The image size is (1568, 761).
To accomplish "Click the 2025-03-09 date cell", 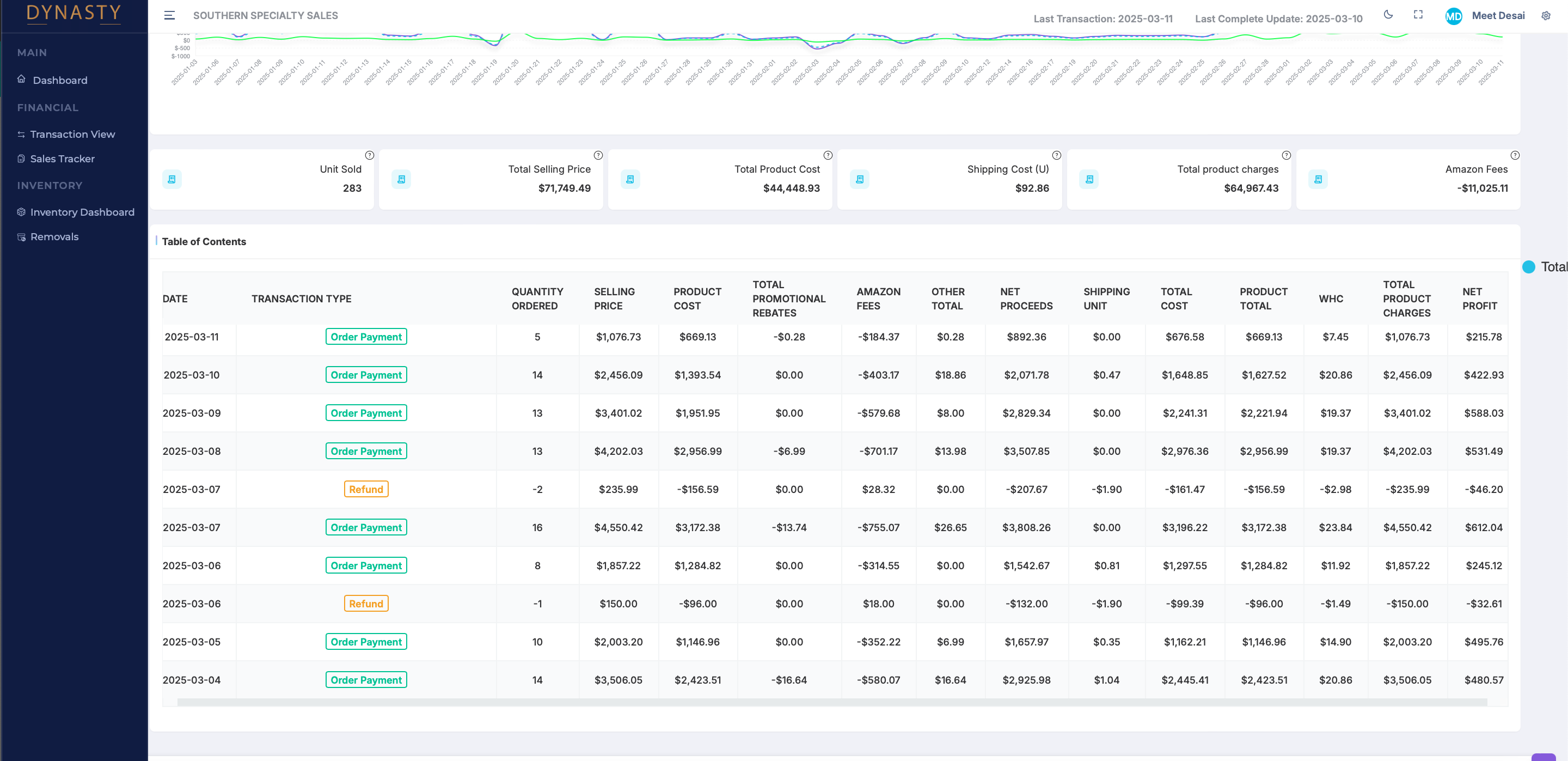I will pos(192,413).
